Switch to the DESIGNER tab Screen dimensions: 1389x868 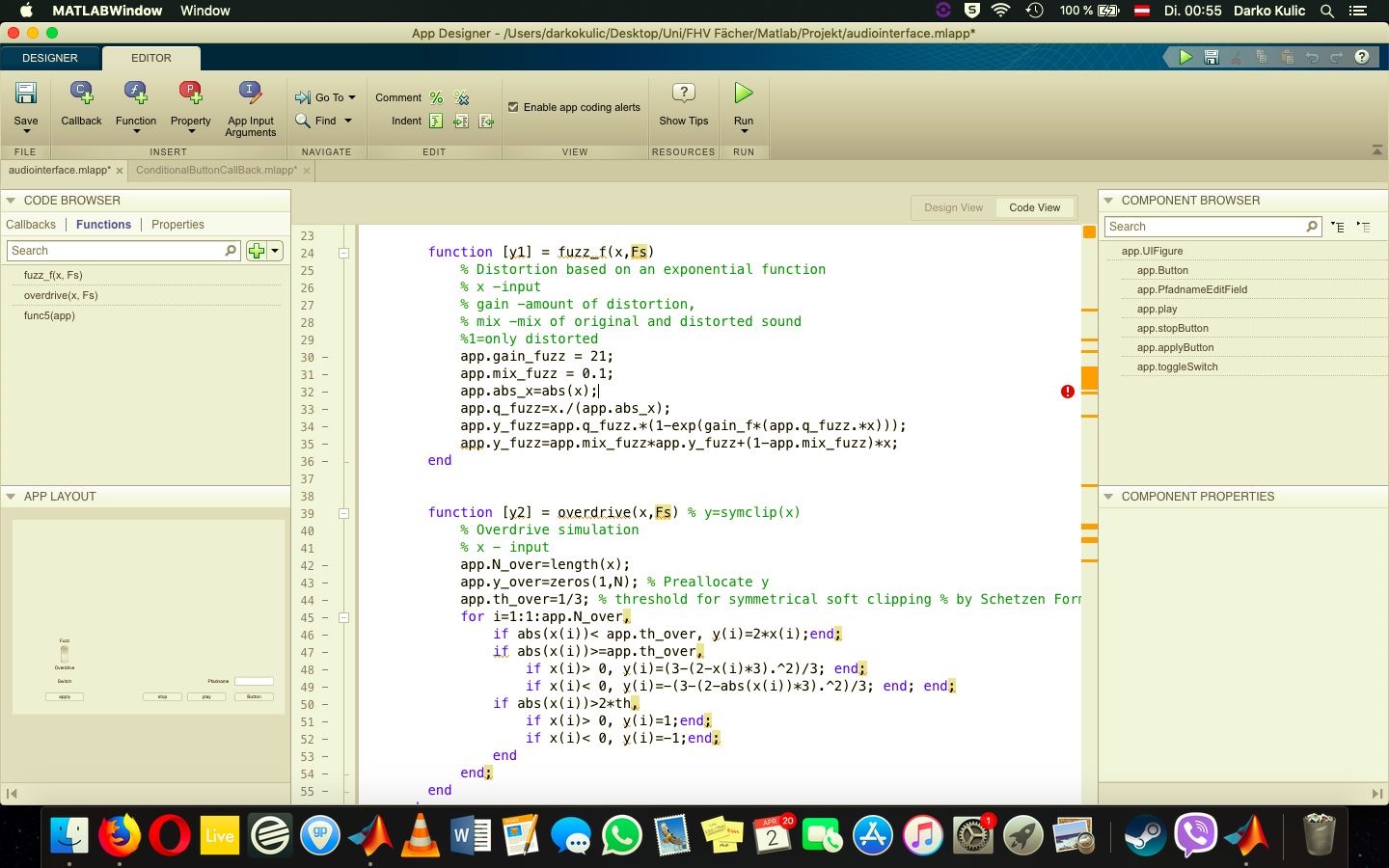pos(50,58)
